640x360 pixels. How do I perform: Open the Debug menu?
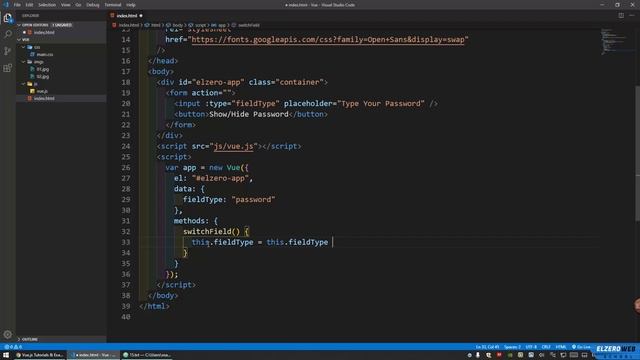pos(93,5)
